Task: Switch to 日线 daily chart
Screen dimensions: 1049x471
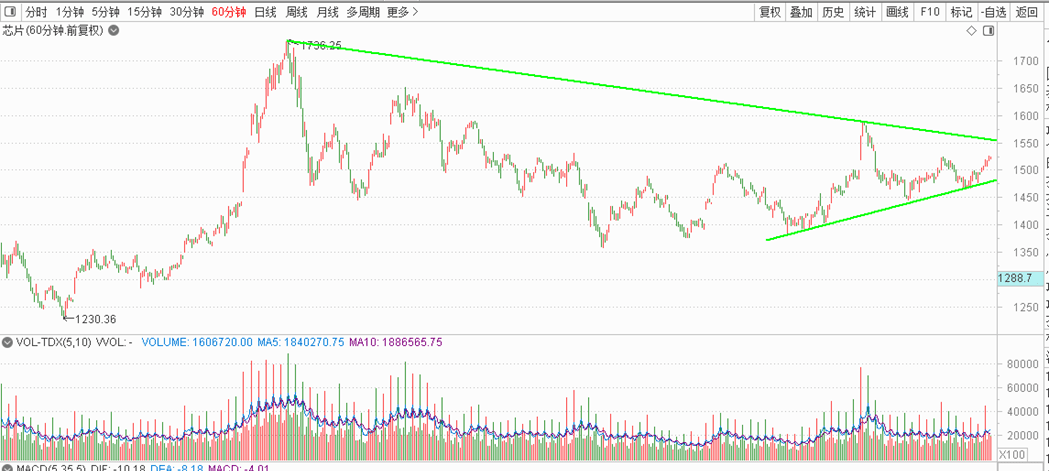Action: (266, 11)
